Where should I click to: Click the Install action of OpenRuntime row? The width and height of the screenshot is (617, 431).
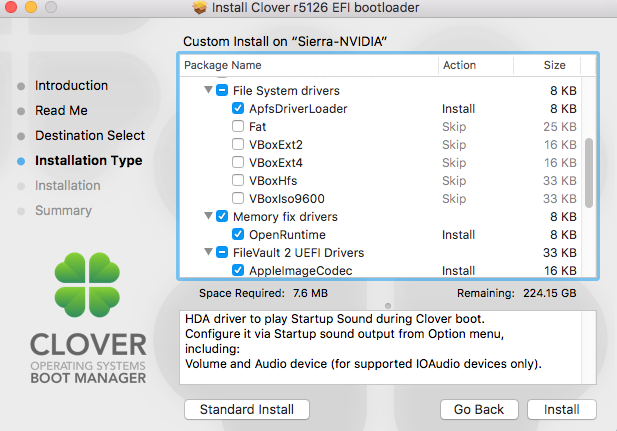458,235
